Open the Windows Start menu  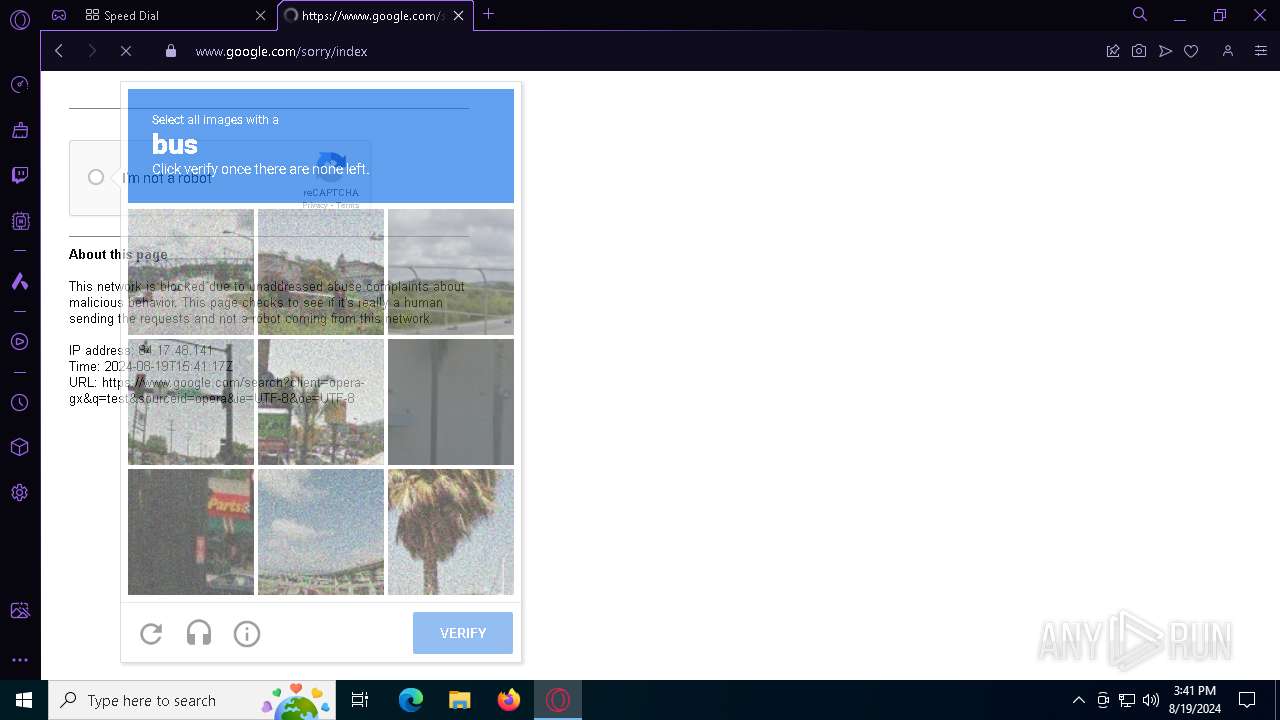pyautogui.click(x=24, y=700)
